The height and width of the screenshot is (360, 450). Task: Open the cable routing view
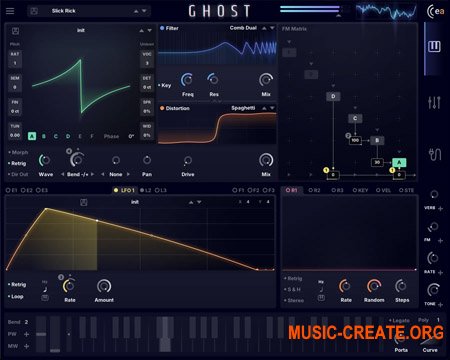pos(435,154)
